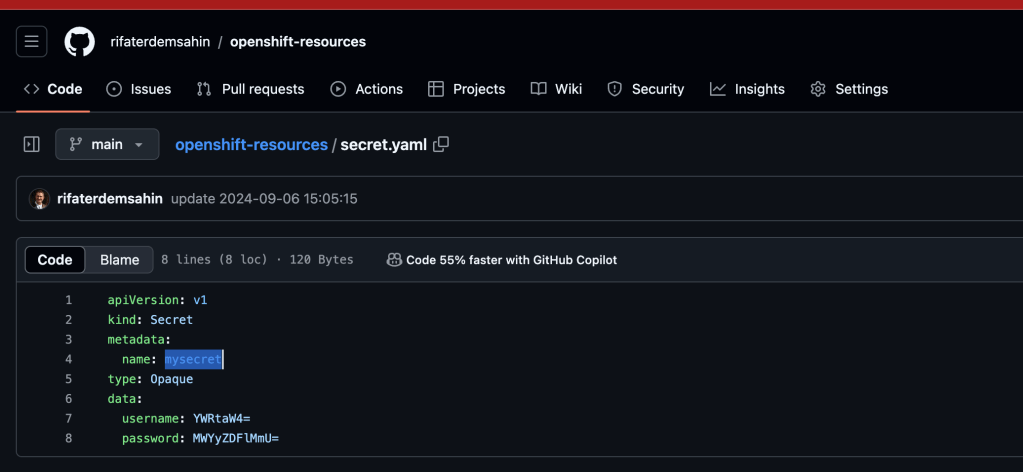Open the Projects tab
1023x472 pixels.
pos(466,89)
